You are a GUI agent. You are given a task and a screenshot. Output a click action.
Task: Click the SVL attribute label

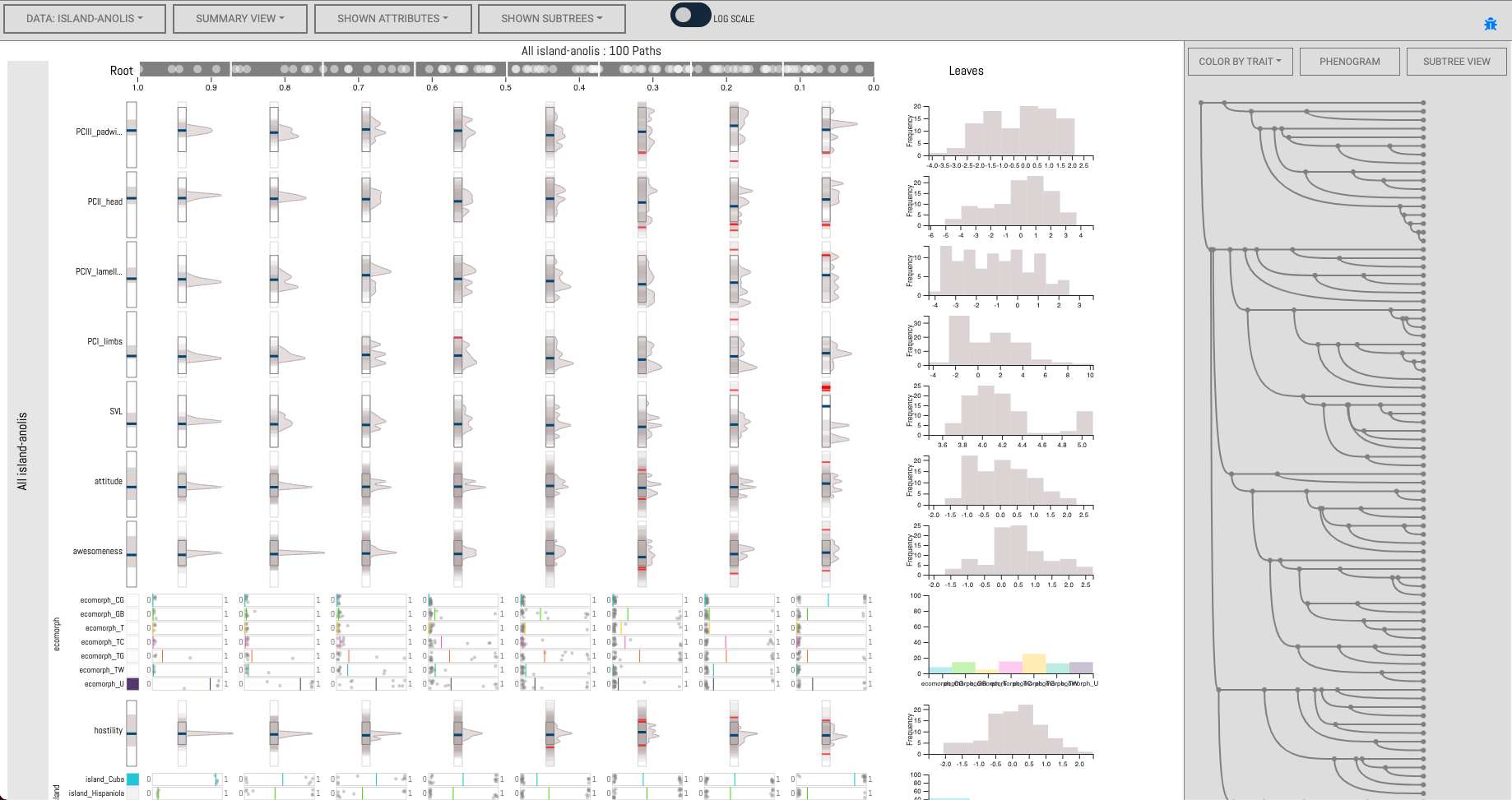tap(116, 411)
